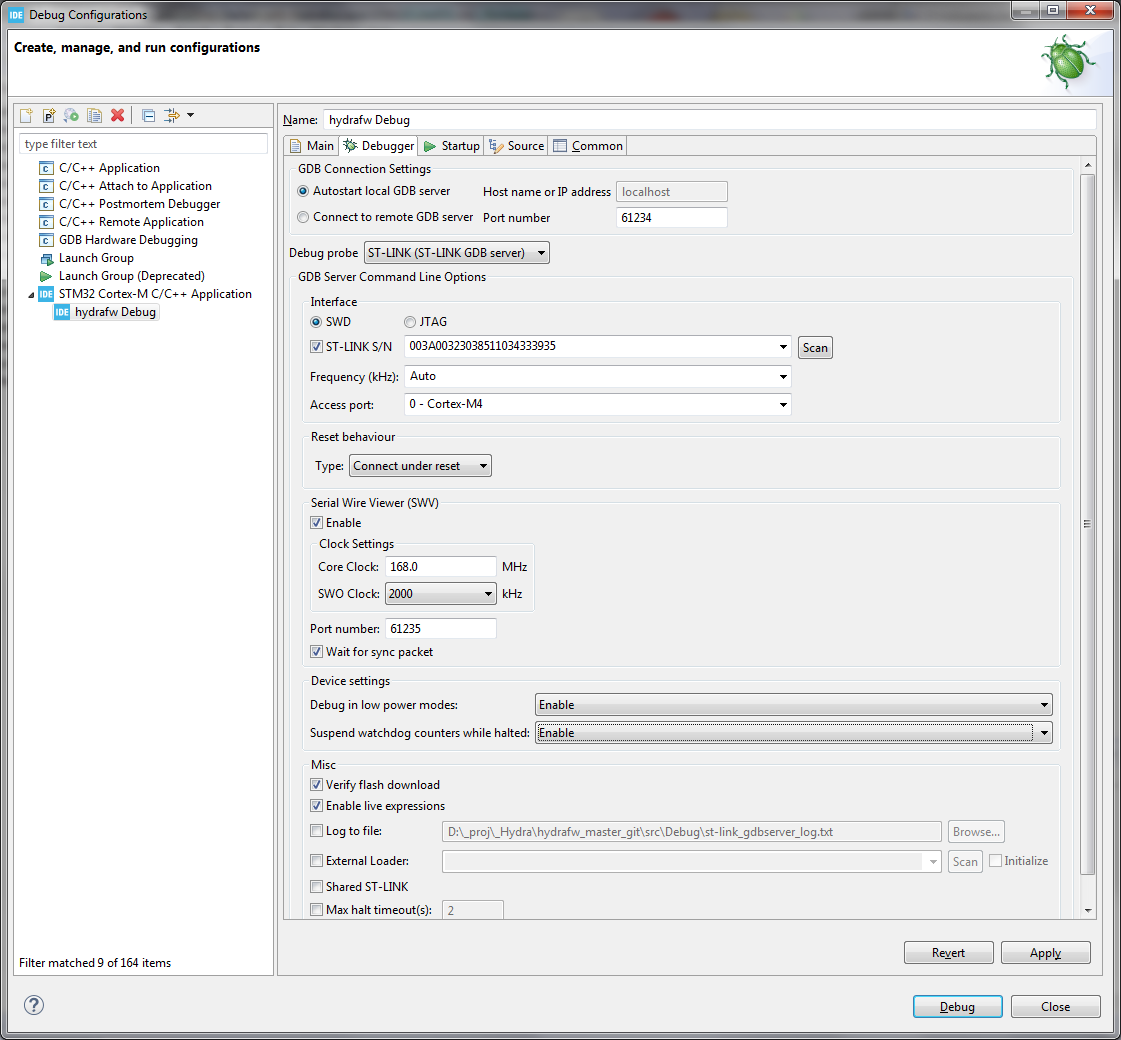
Task: Collapse all items in the configuration tree
Action: pyautogui.click(x=147, y=115)
